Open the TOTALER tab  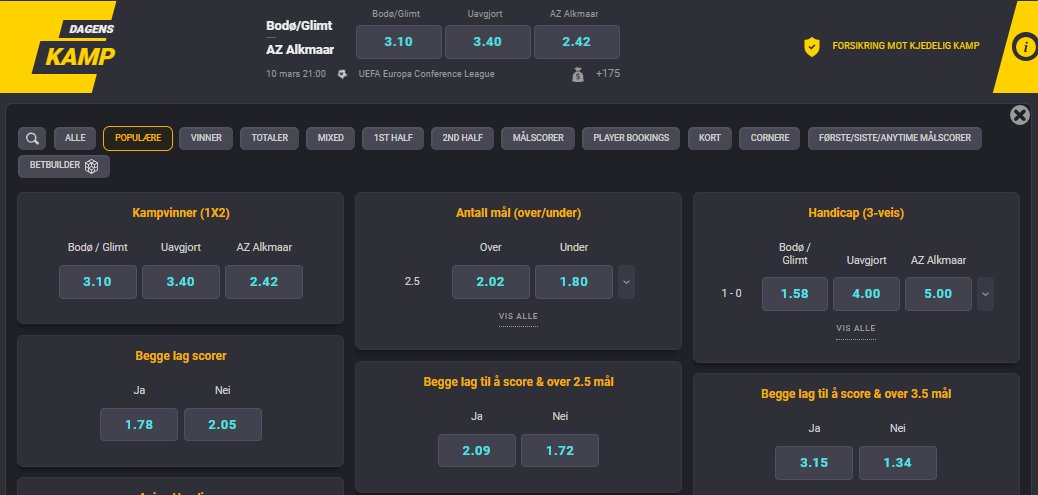pos(269,138)
